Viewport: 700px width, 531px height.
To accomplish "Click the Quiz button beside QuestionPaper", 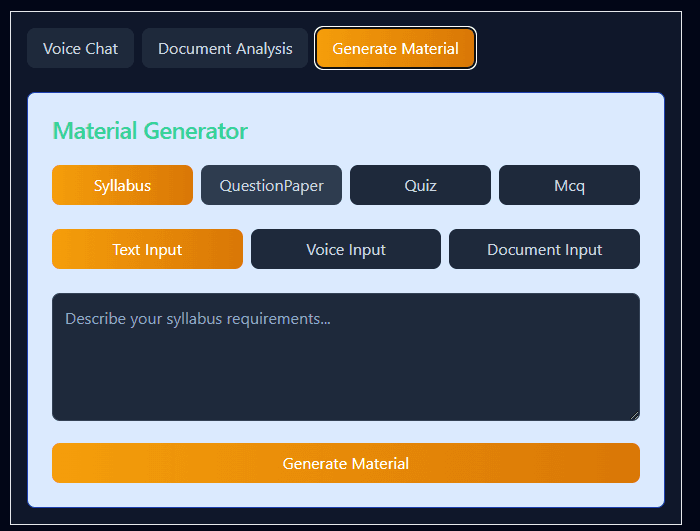I will pos(420,185).
